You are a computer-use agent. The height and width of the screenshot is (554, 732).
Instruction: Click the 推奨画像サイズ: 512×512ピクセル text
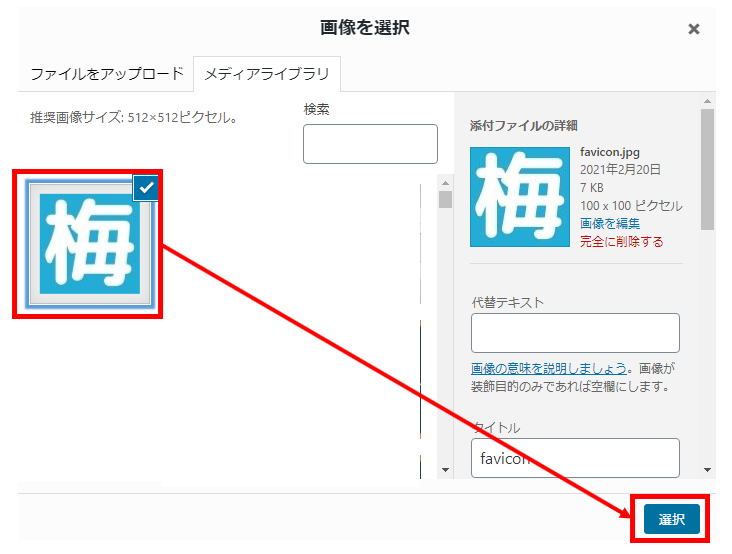click(134, 117)
